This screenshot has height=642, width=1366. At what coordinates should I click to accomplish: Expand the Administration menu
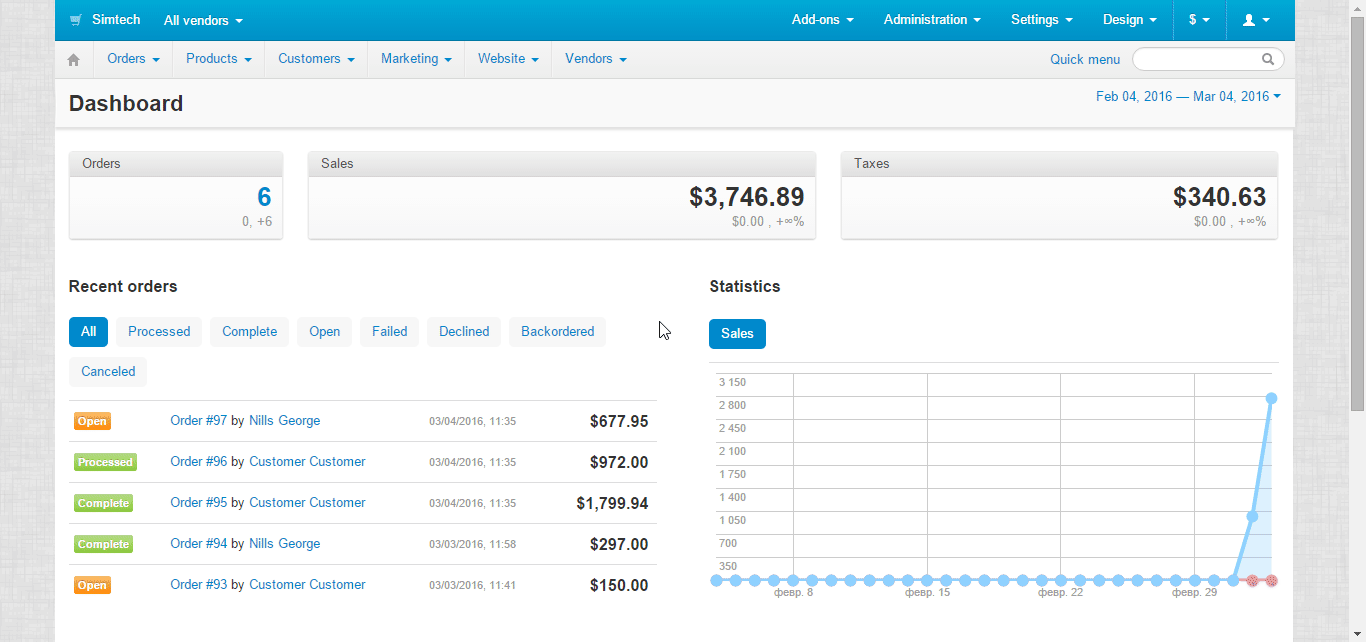click(x=932, y=20)
